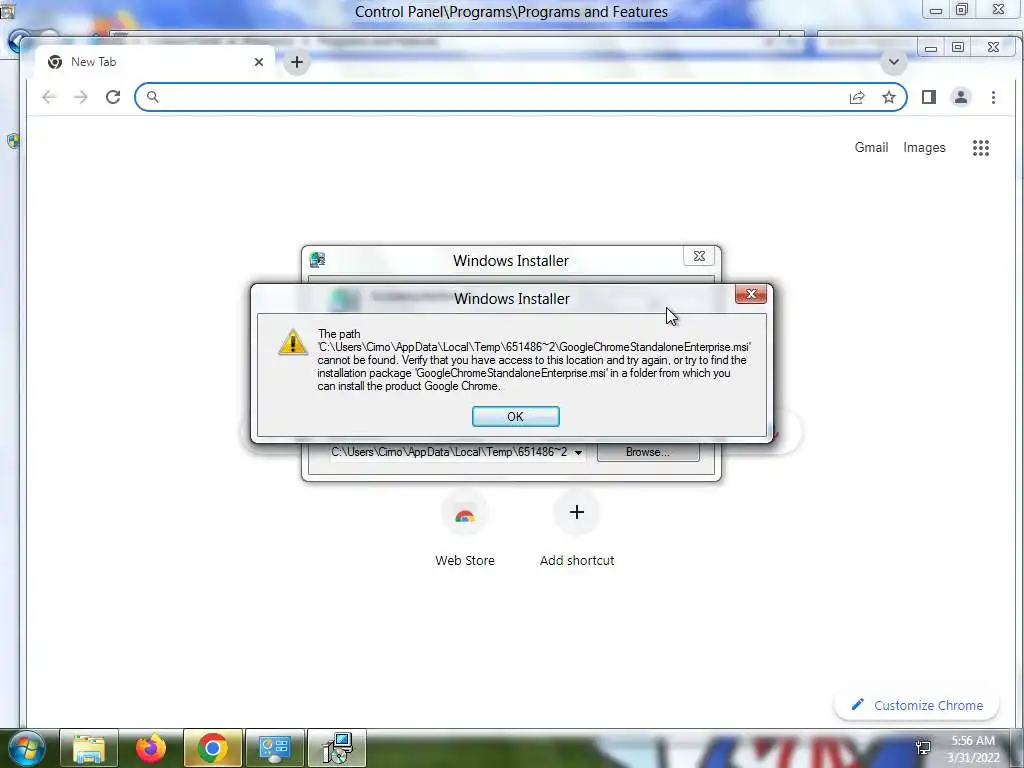The image size is (1024, 768).
Task: Open the Google apps grid
Action: 980,148
